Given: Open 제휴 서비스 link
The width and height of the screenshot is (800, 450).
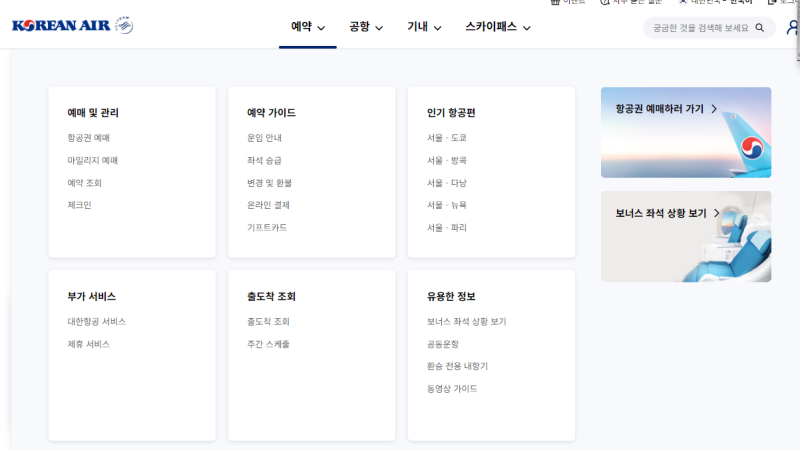Looking at the screenshot, I should (x=88, y=344).
